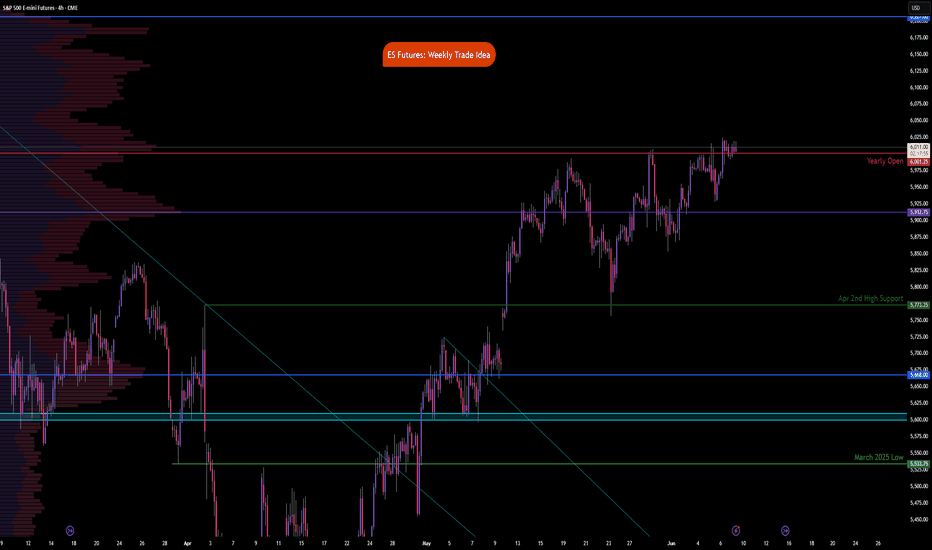Click the blue 5,668.00 price tag

tap(919, 375)
